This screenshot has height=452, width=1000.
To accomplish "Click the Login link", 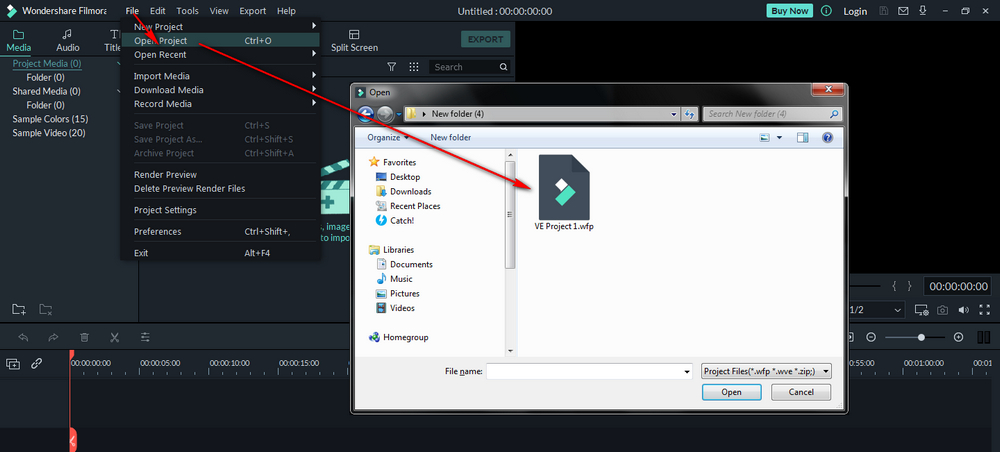I will 855,11.
